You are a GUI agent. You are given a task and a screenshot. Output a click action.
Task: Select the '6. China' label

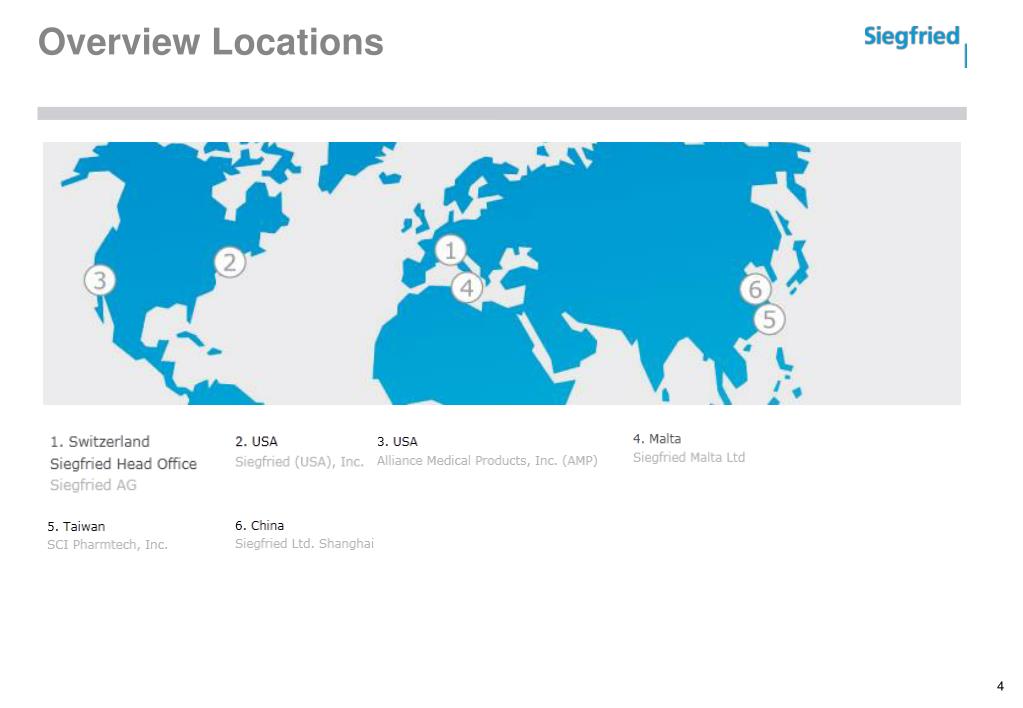coord(260,525)
